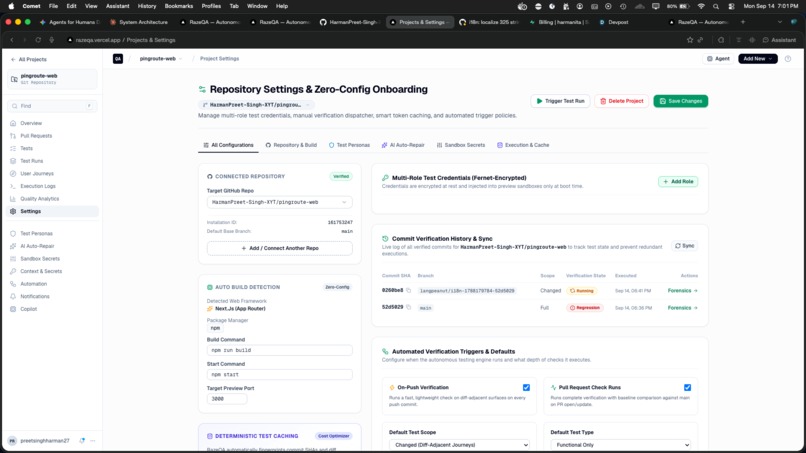
Task: Open Target GitHub Repo dropdown
Action: (x=280, y=202)
